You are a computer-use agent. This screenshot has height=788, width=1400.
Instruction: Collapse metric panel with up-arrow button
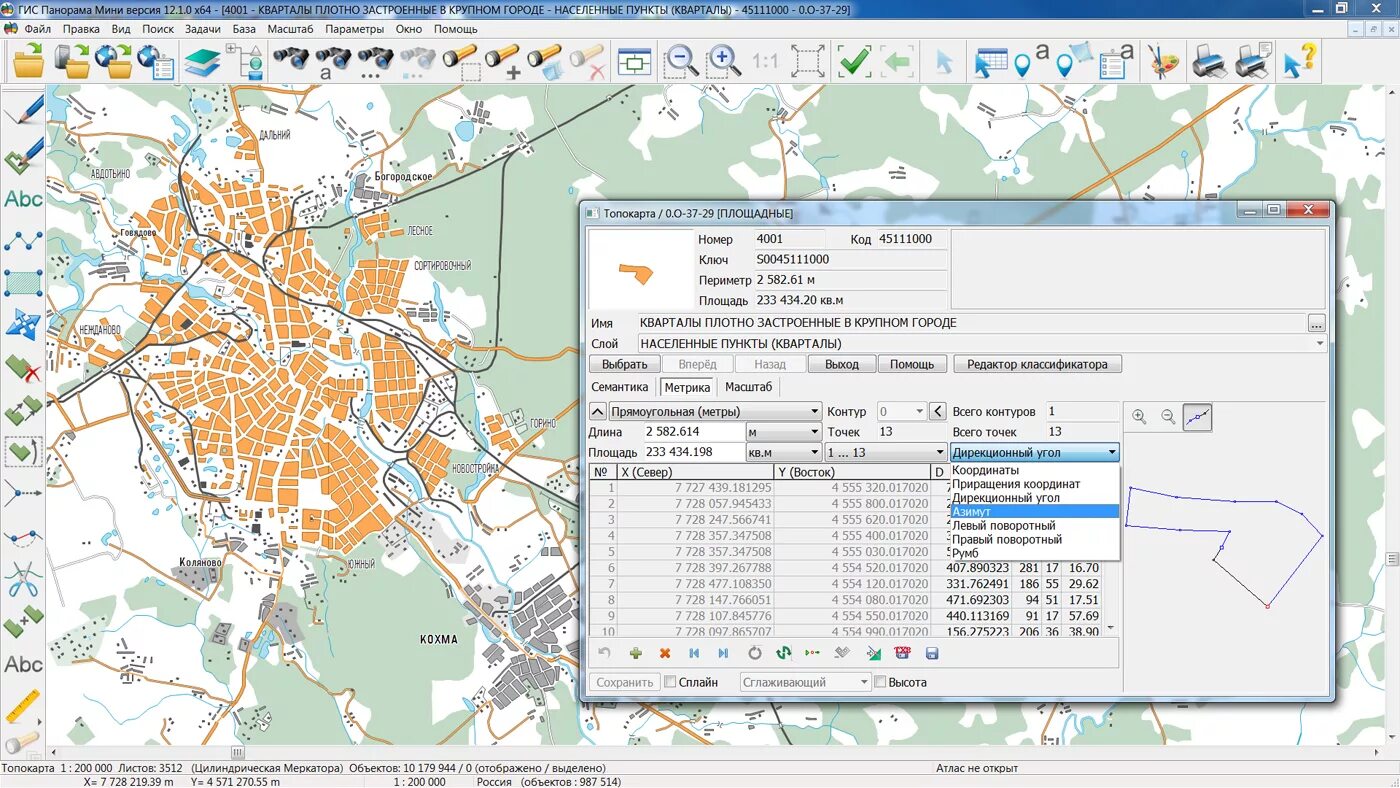[597, 411]
